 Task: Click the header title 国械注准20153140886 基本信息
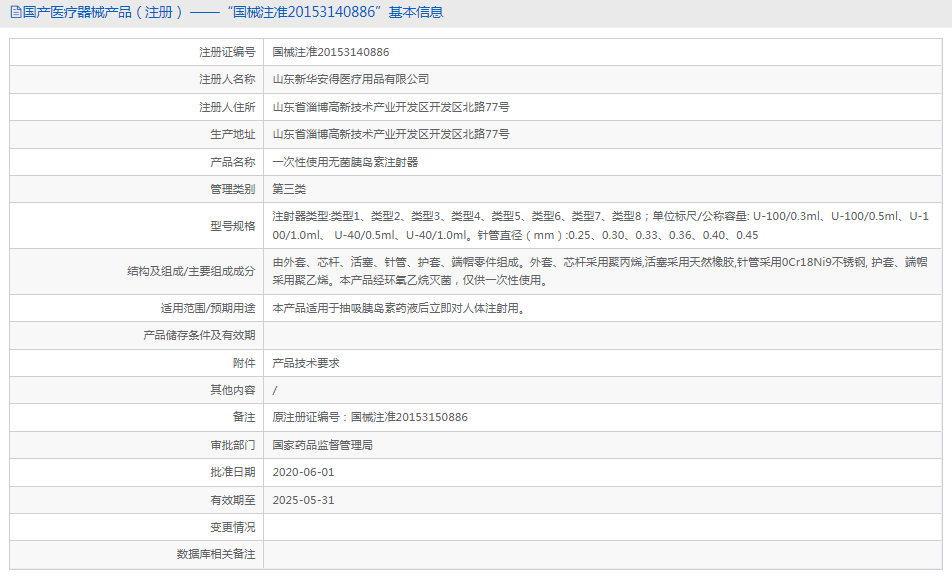coord(339,12)
